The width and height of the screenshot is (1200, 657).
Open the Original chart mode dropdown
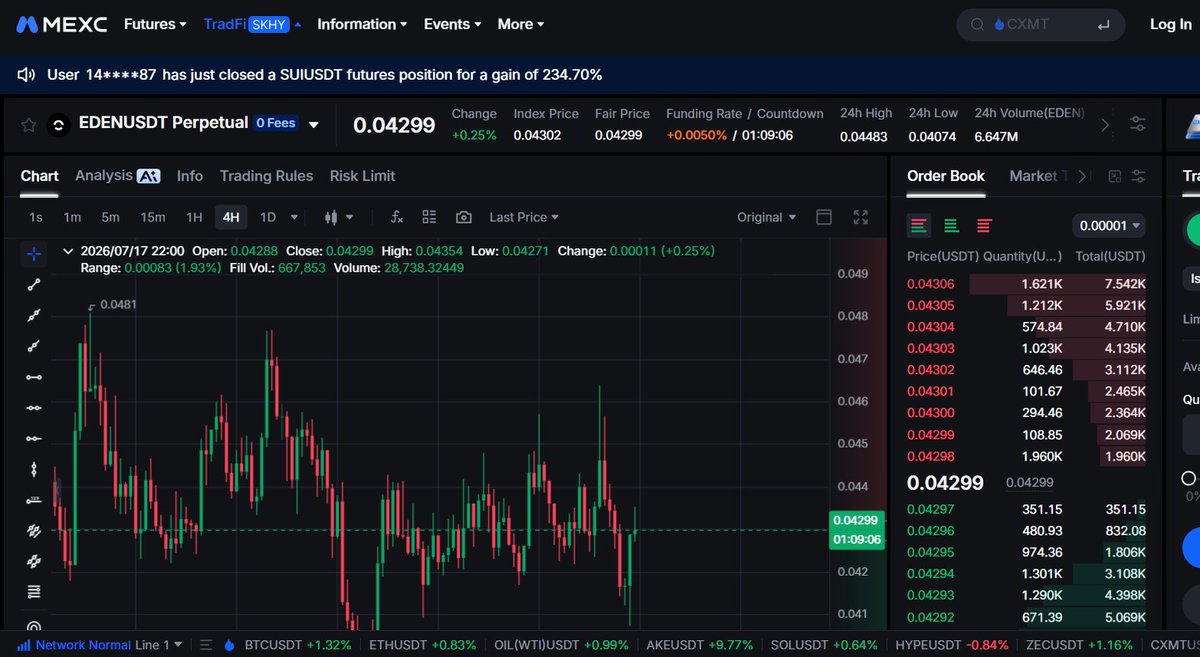(x=767, y=217)
